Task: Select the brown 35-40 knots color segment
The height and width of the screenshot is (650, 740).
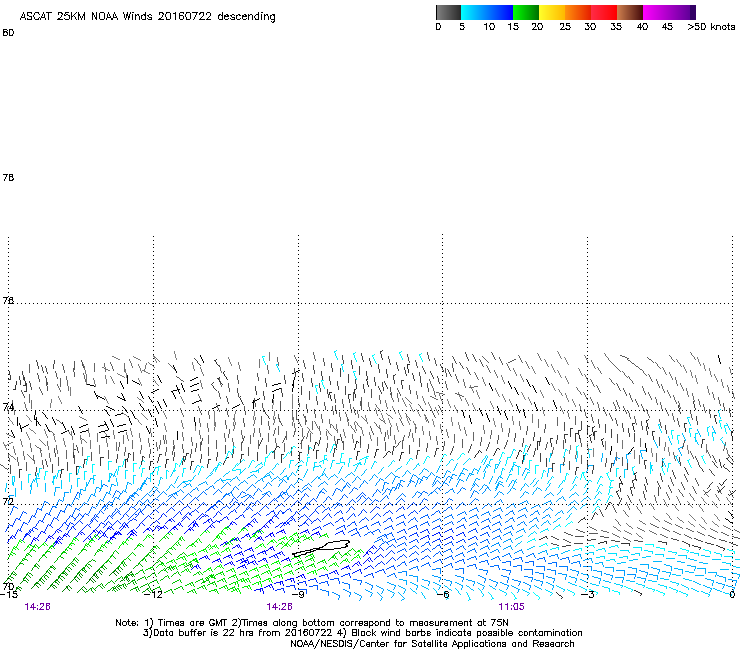Action: (x=630, y=12)
